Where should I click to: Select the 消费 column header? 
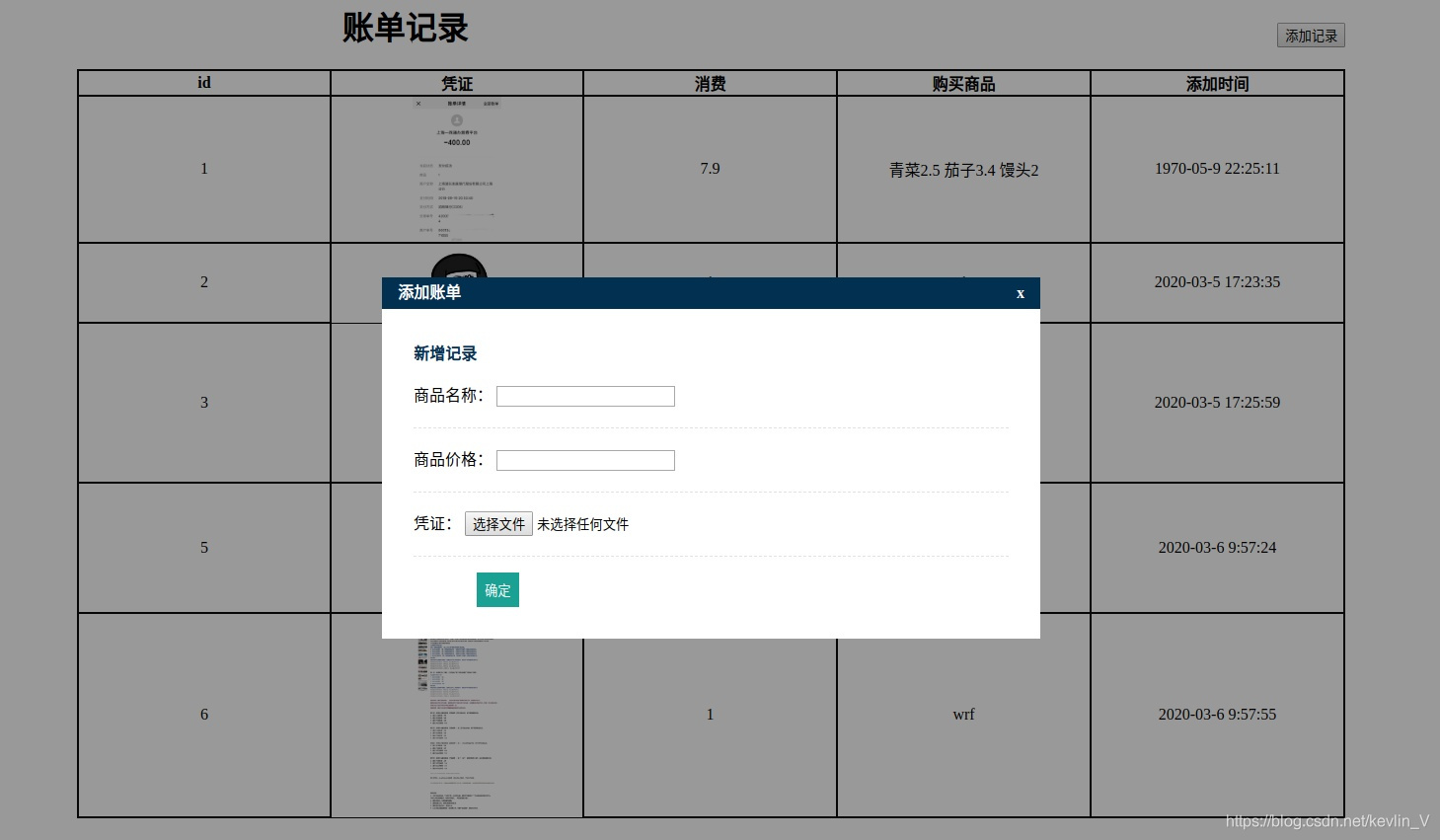(x=711, y=83)
